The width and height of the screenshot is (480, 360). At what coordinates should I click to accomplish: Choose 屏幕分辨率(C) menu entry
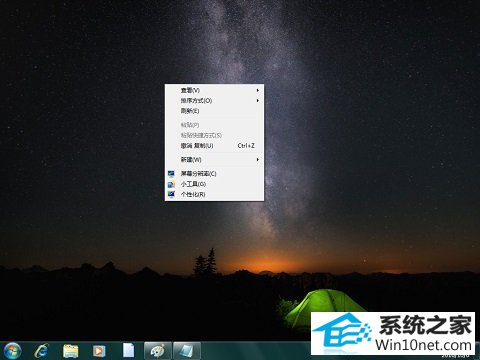pyautogui.click(x=214, y=174)
